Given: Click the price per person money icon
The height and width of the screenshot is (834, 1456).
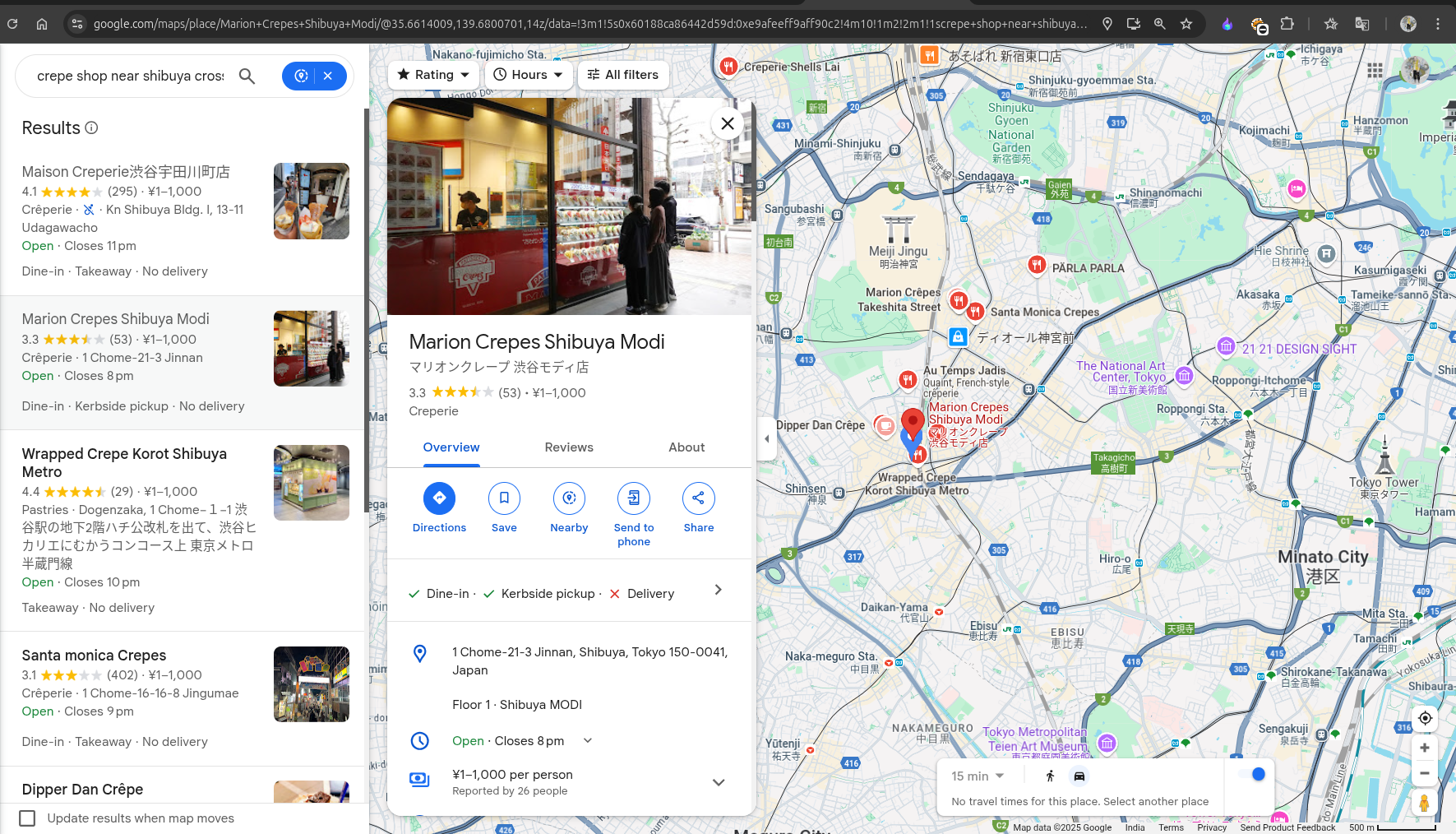Looking at the screenshot, I should click(x=419, y=779).
